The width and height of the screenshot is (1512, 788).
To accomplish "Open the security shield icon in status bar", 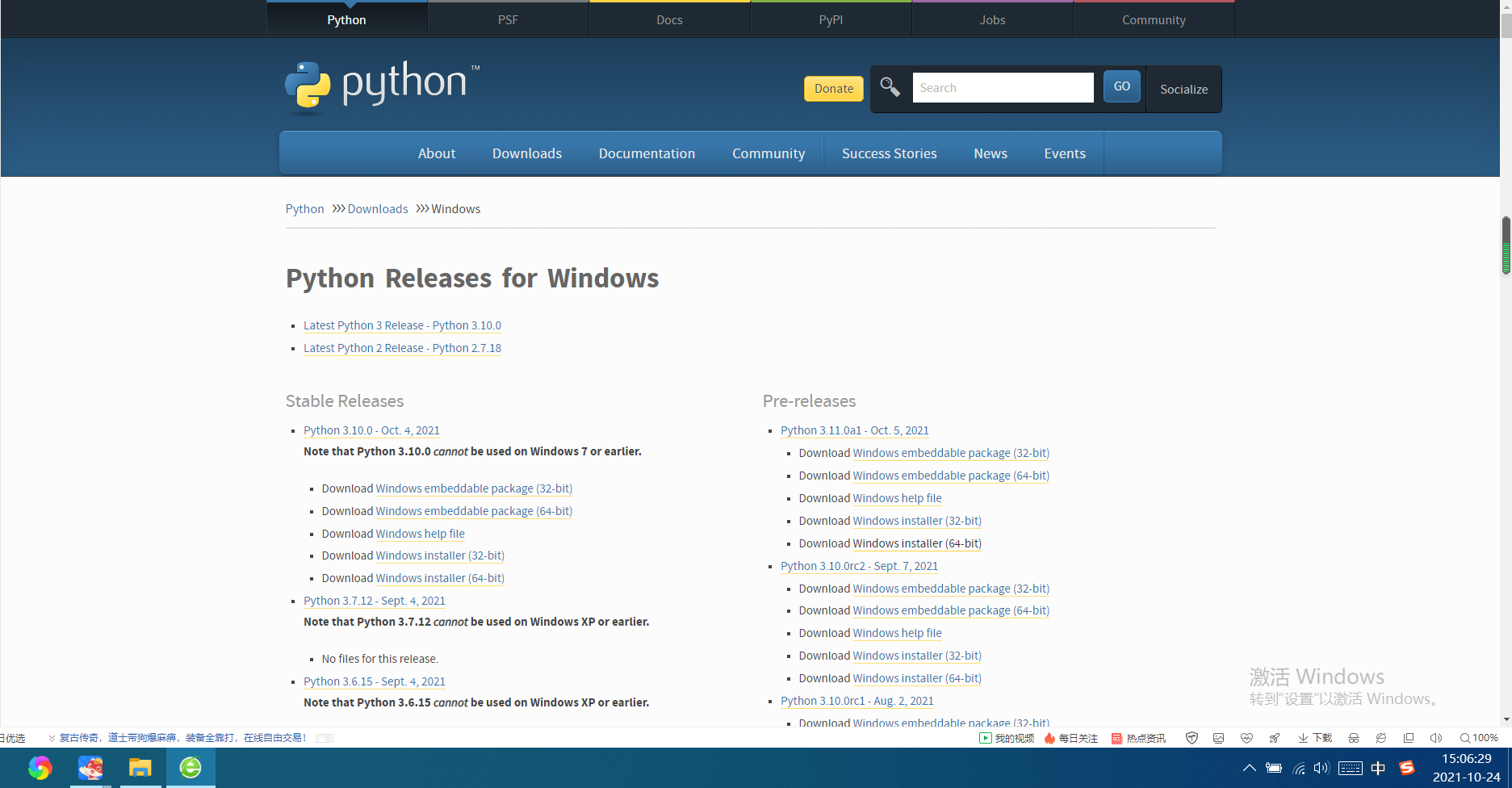I will 1192,738.
